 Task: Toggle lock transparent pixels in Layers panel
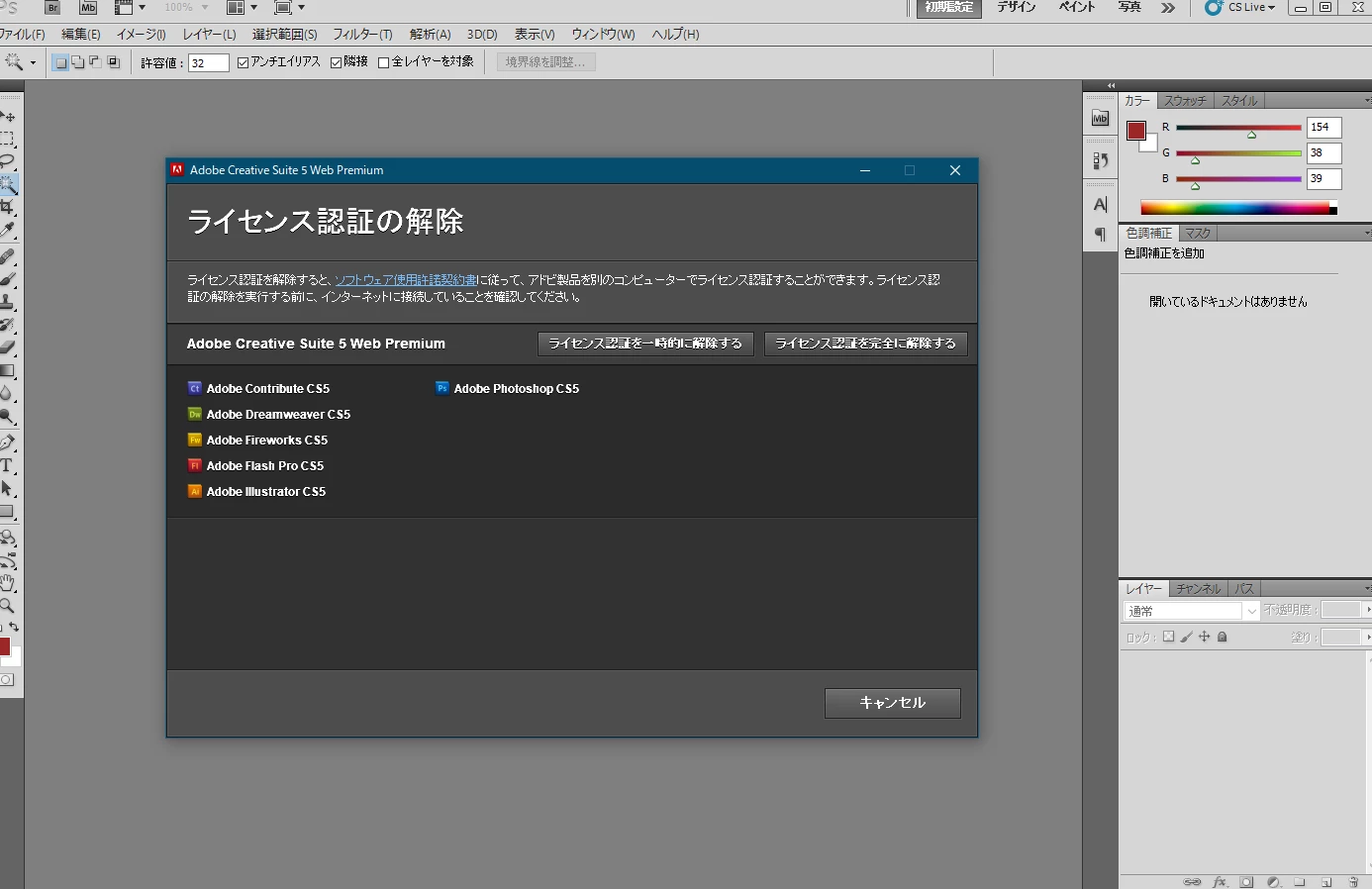1168,638
